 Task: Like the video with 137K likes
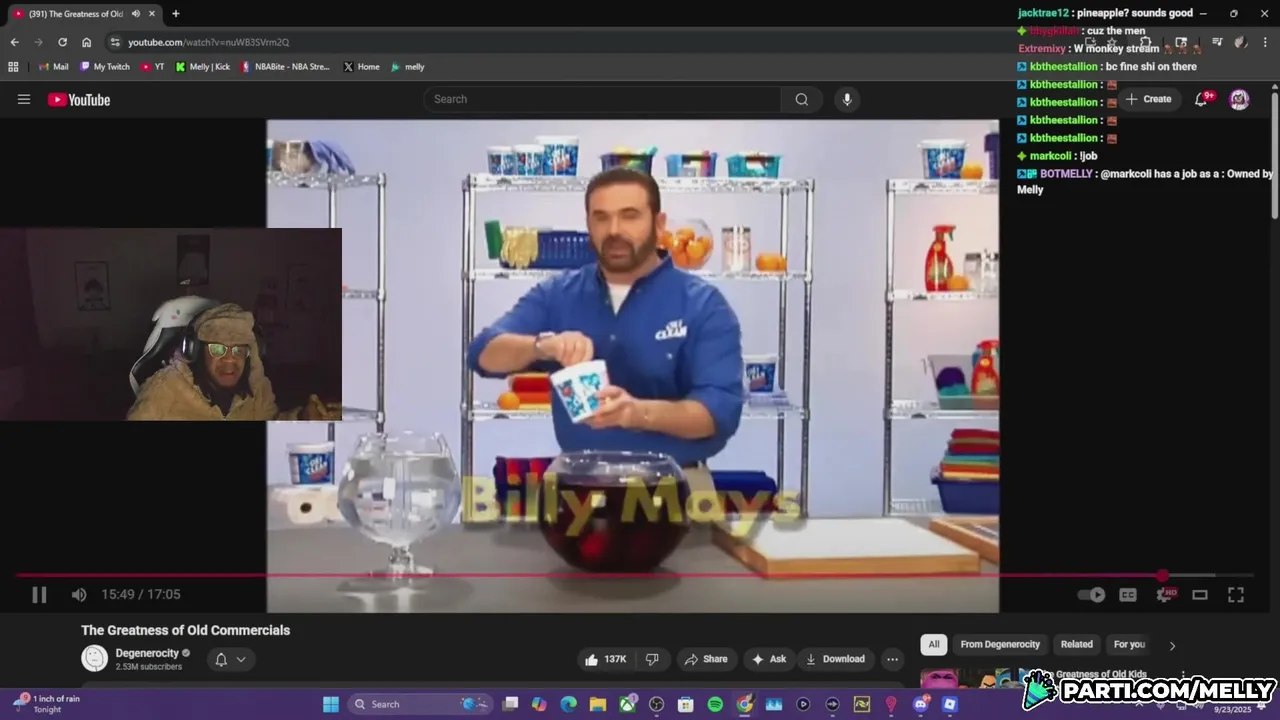tap(606, 659)
